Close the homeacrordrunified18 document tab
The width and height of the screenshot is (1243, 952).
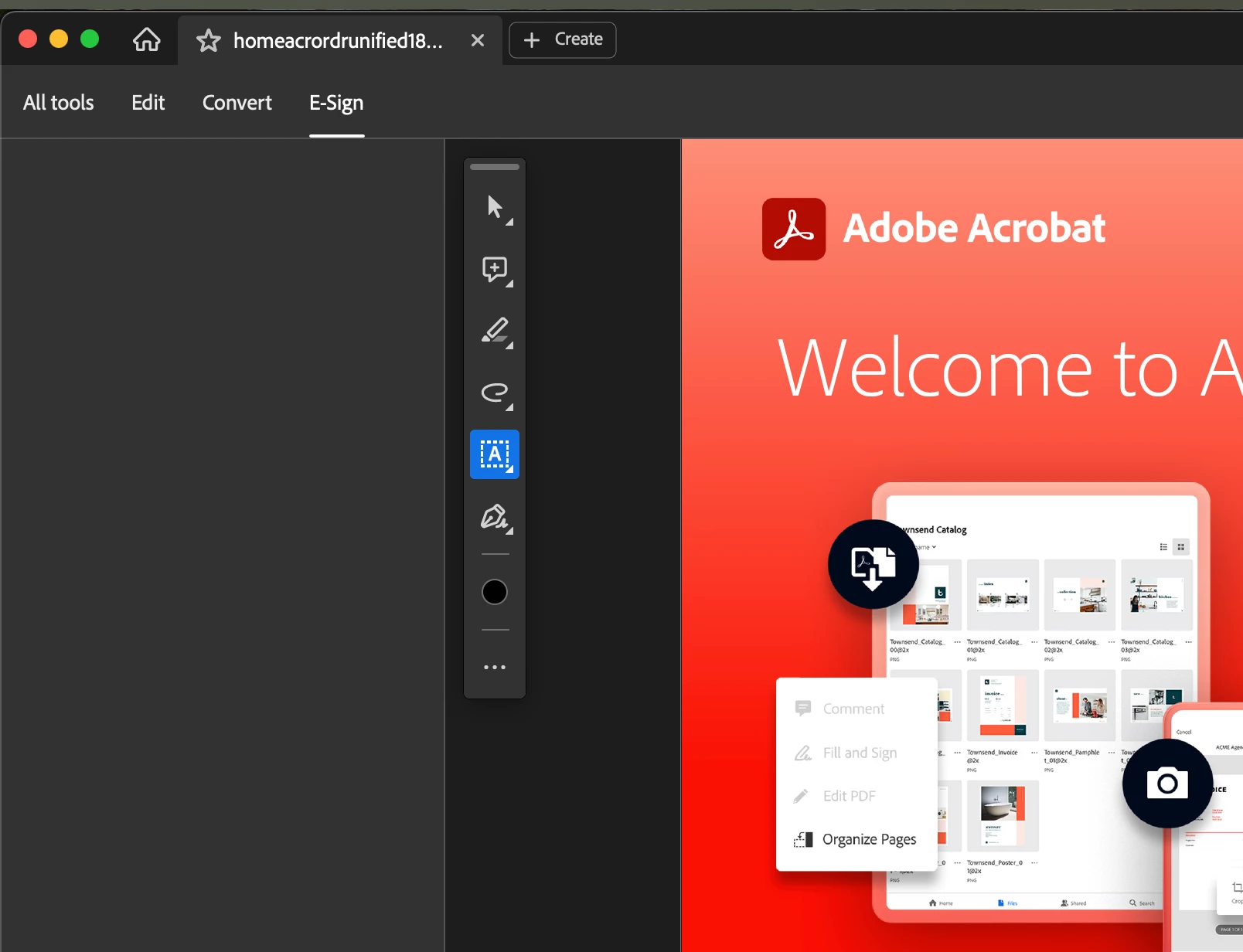[x=478, y=40]
